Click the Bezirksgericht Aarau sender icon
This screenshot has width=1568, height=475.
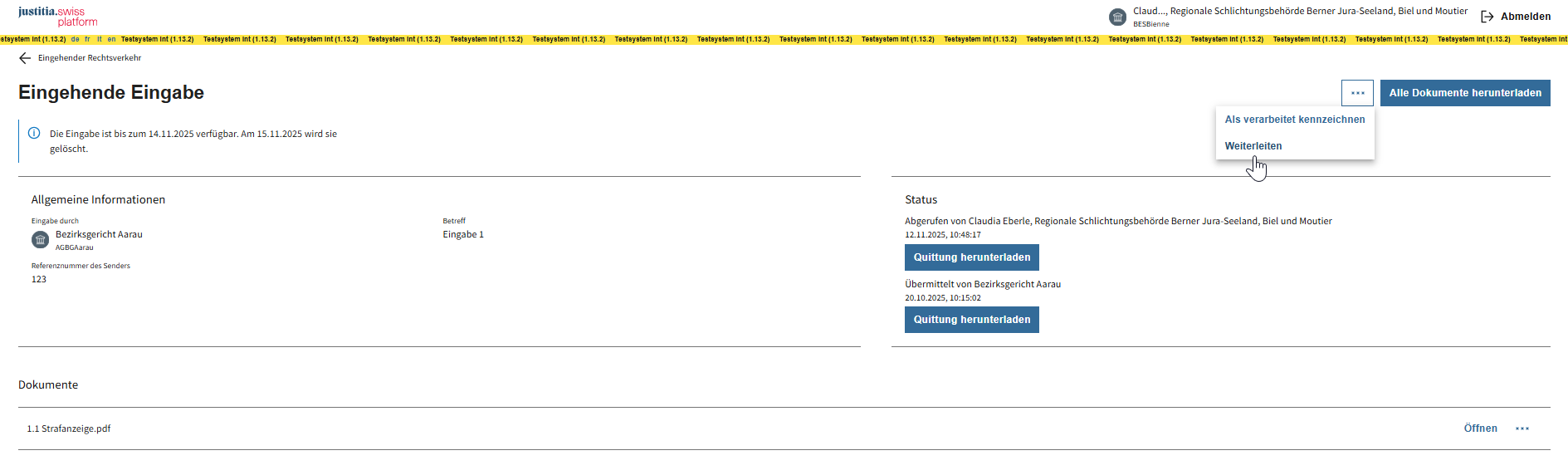(x=40, y=240)
